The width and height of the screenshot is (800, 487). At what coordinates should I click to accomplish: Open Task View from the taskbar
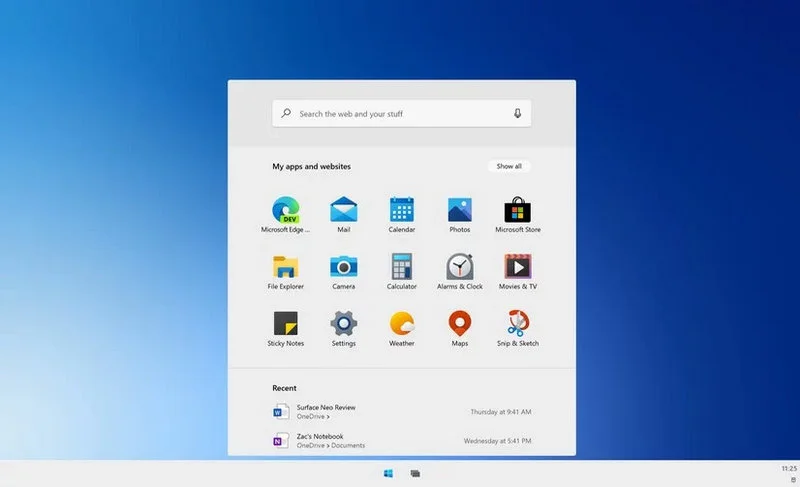[x=415, y=474]
